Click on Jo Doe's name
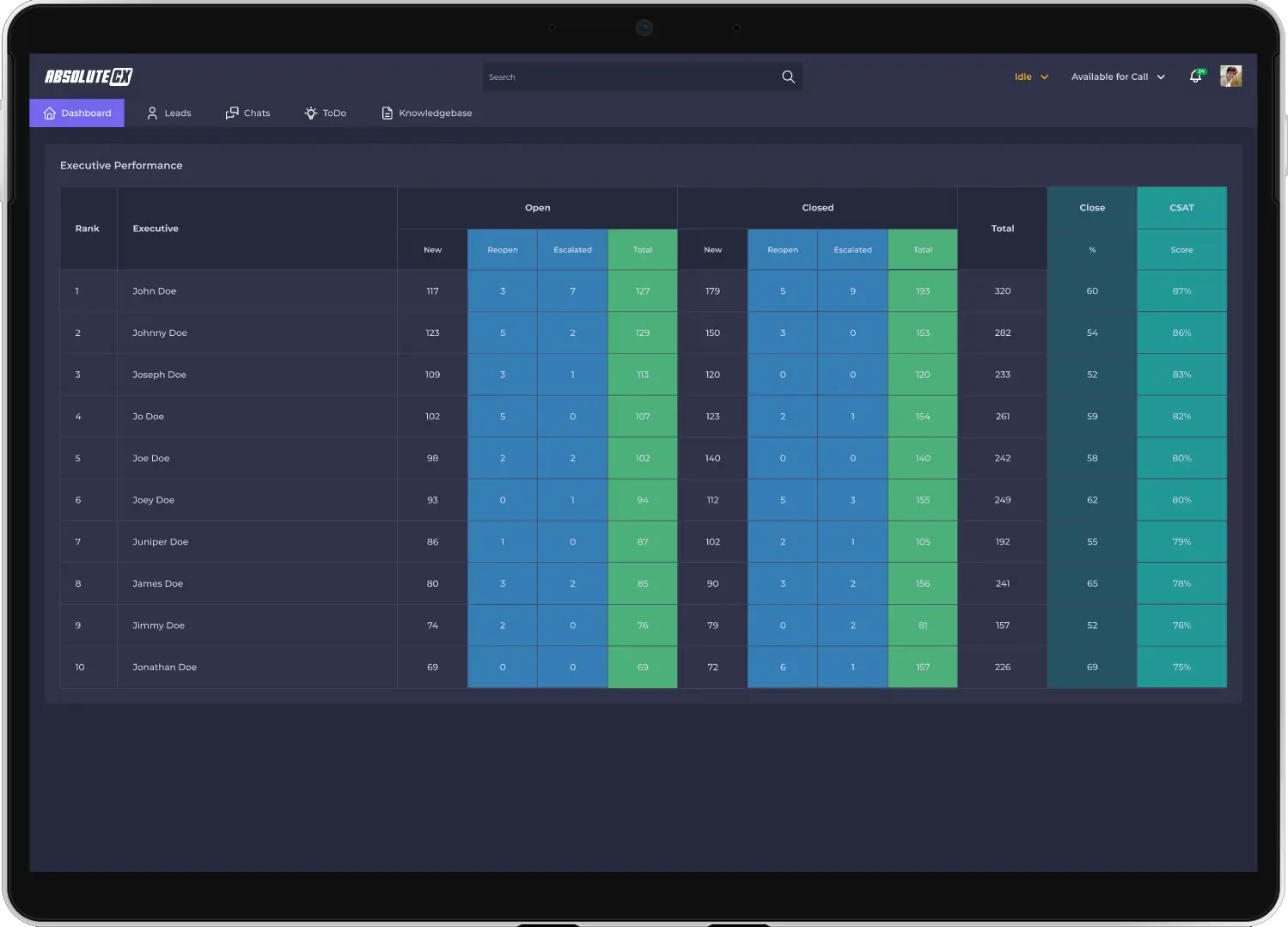The image size is (1288, 927). point(148,417)
